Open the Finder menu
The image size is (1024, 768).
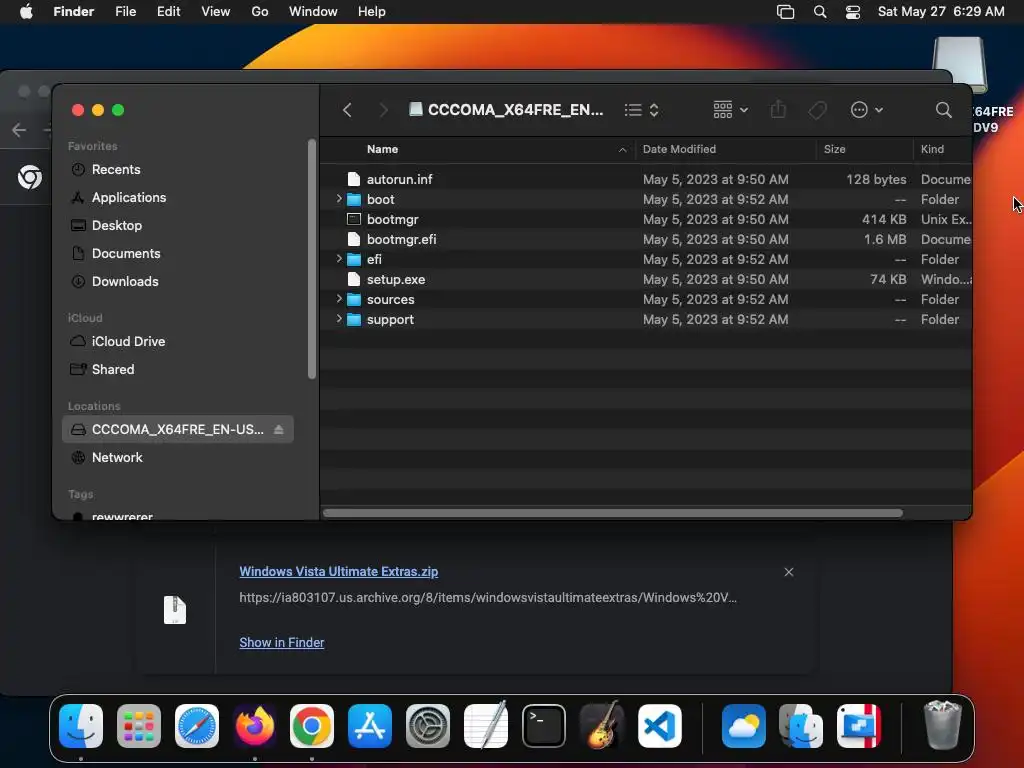click(x=74, y=12)
